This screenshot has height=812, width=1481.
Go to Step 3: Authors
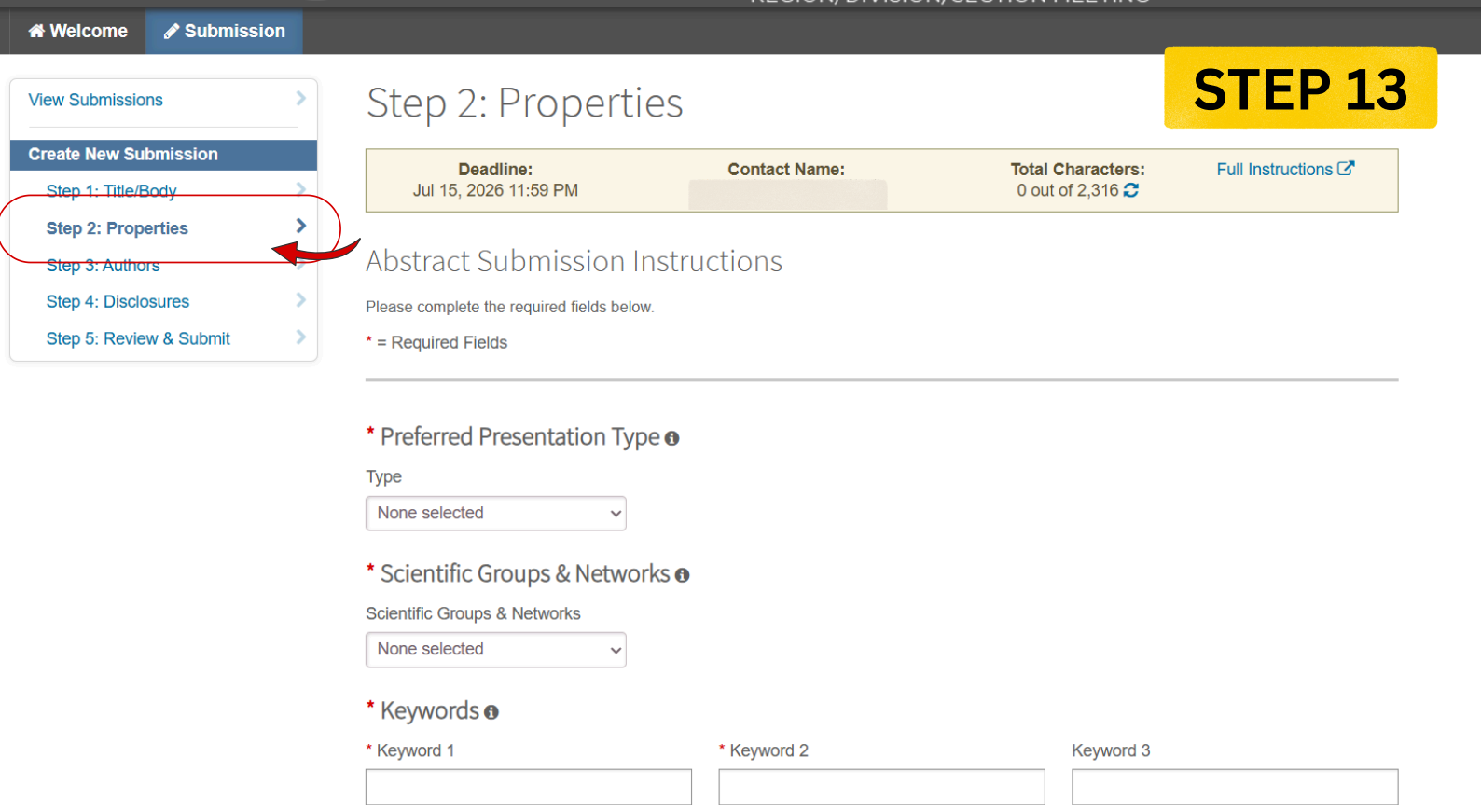point(103,266)
